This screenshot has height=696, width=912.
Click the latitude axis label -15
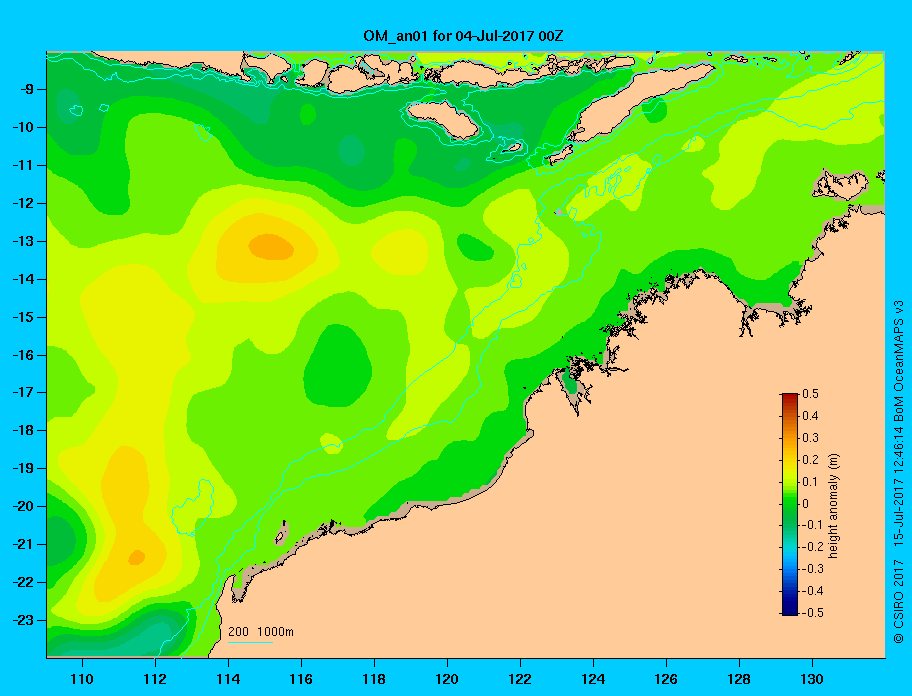(x=22, y=317)
